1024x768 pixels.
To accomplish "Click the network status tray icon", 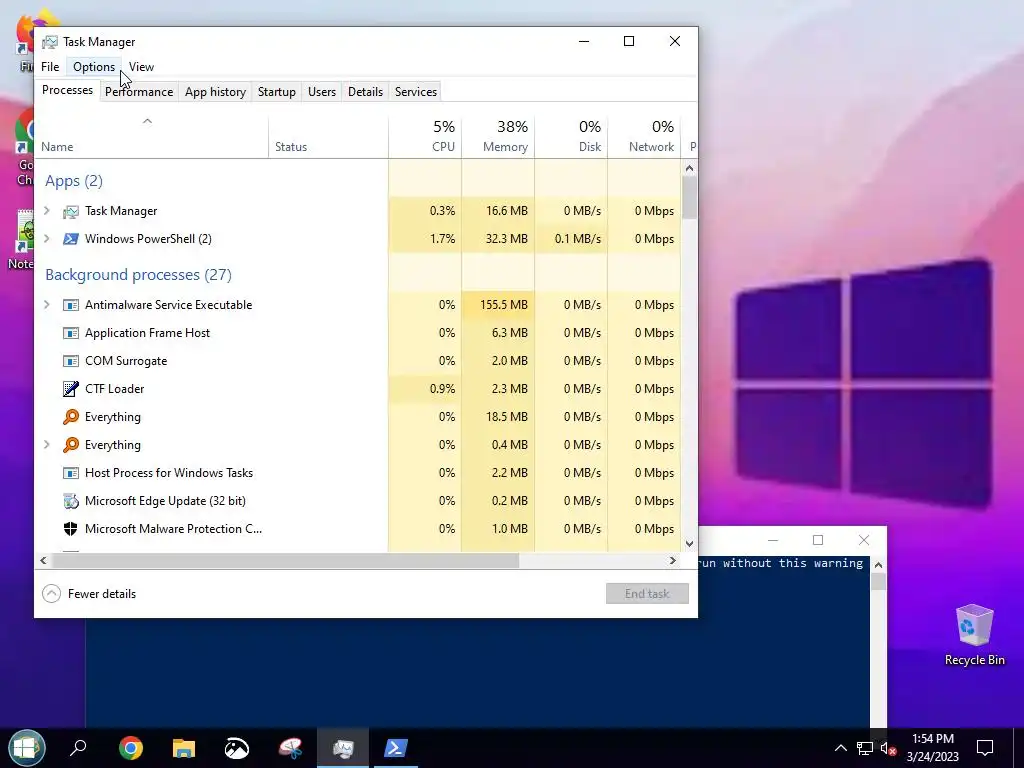I will pyautogui.click(x=865, y=748).
